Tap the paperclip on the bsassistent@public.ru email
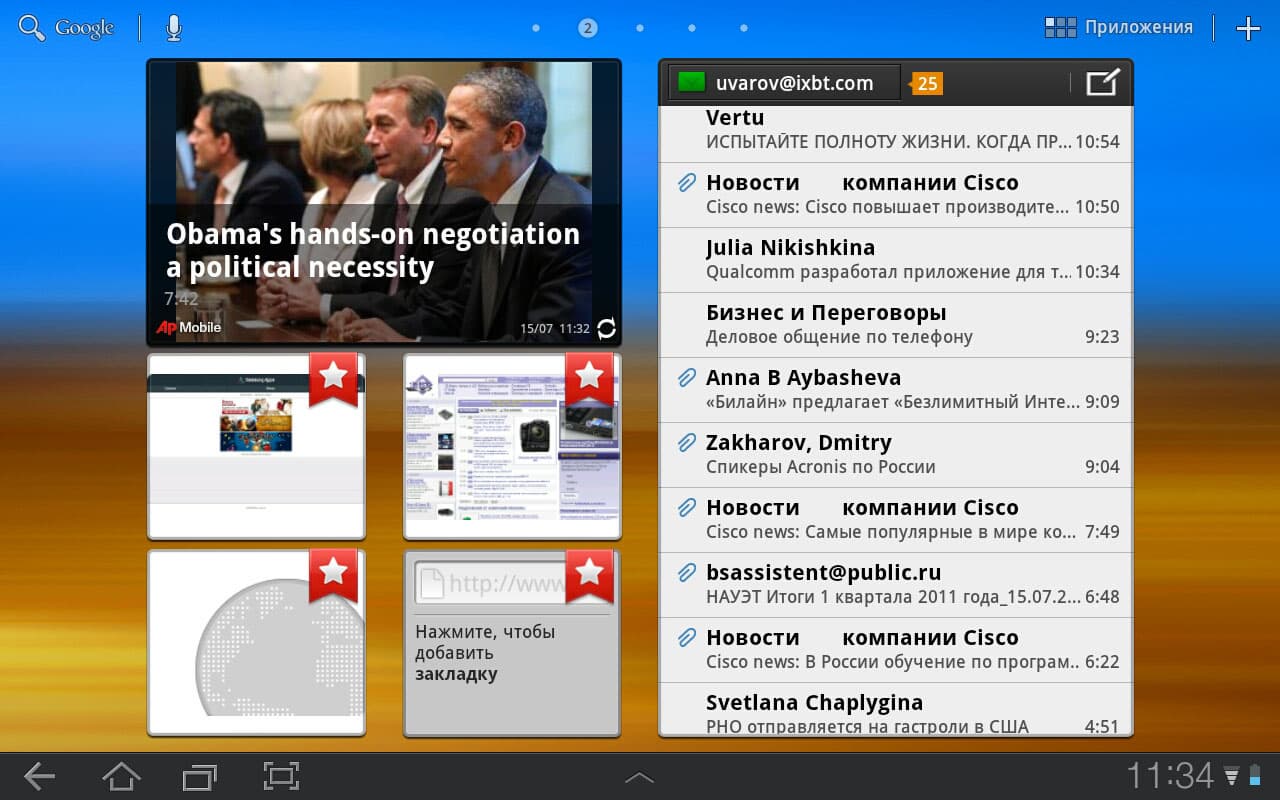Image resolution: width=1280 pixels, height=800 pixels. pos(686,572)
